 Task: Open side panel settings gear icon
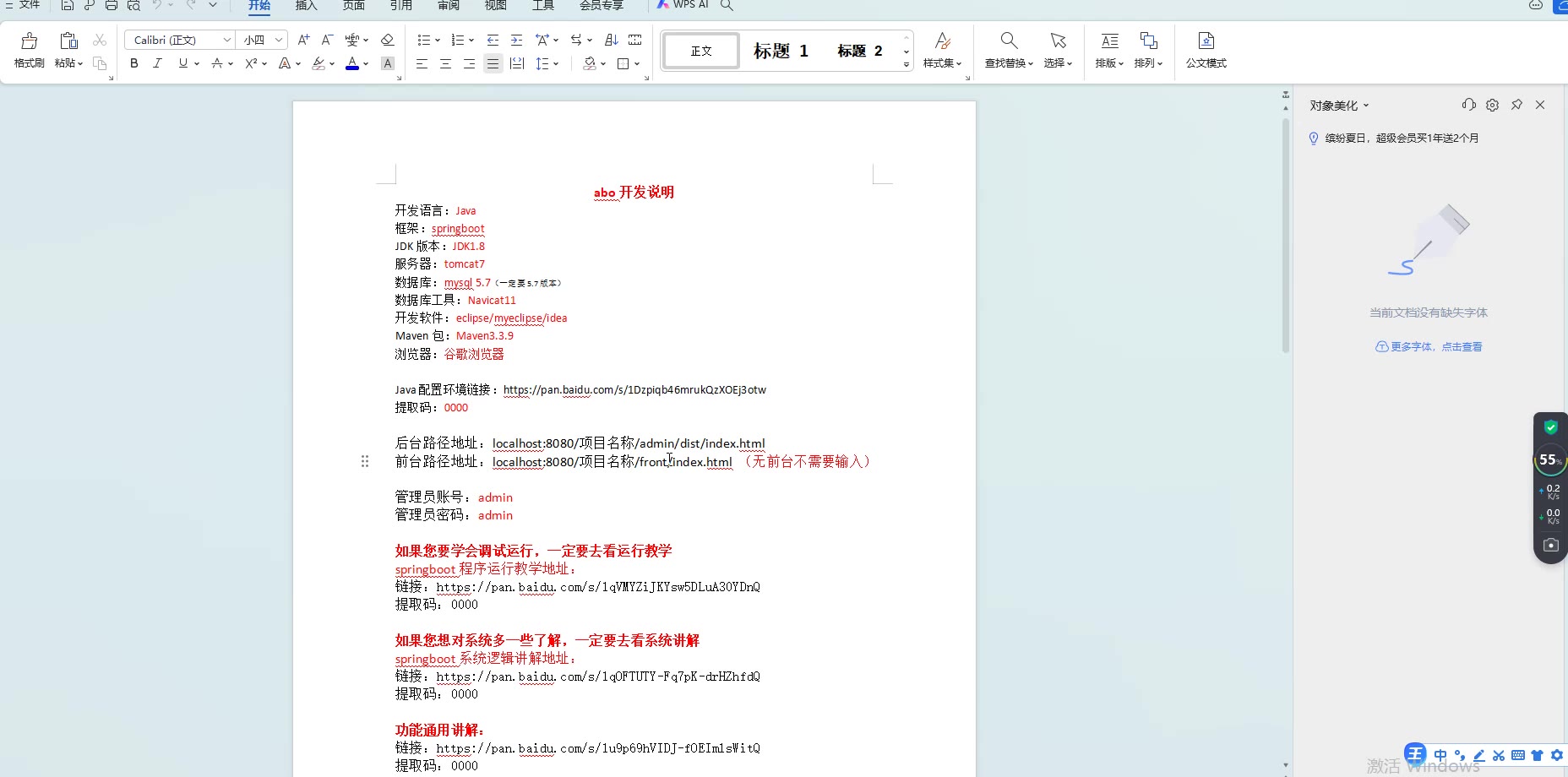(x=1493, y=105)
